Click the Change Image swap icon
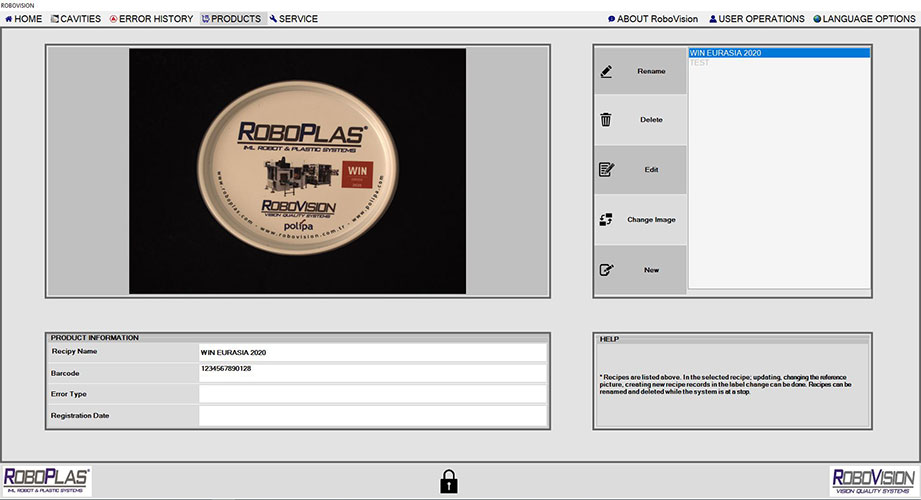The image size is (921, 500). click(x=606, y=220)
